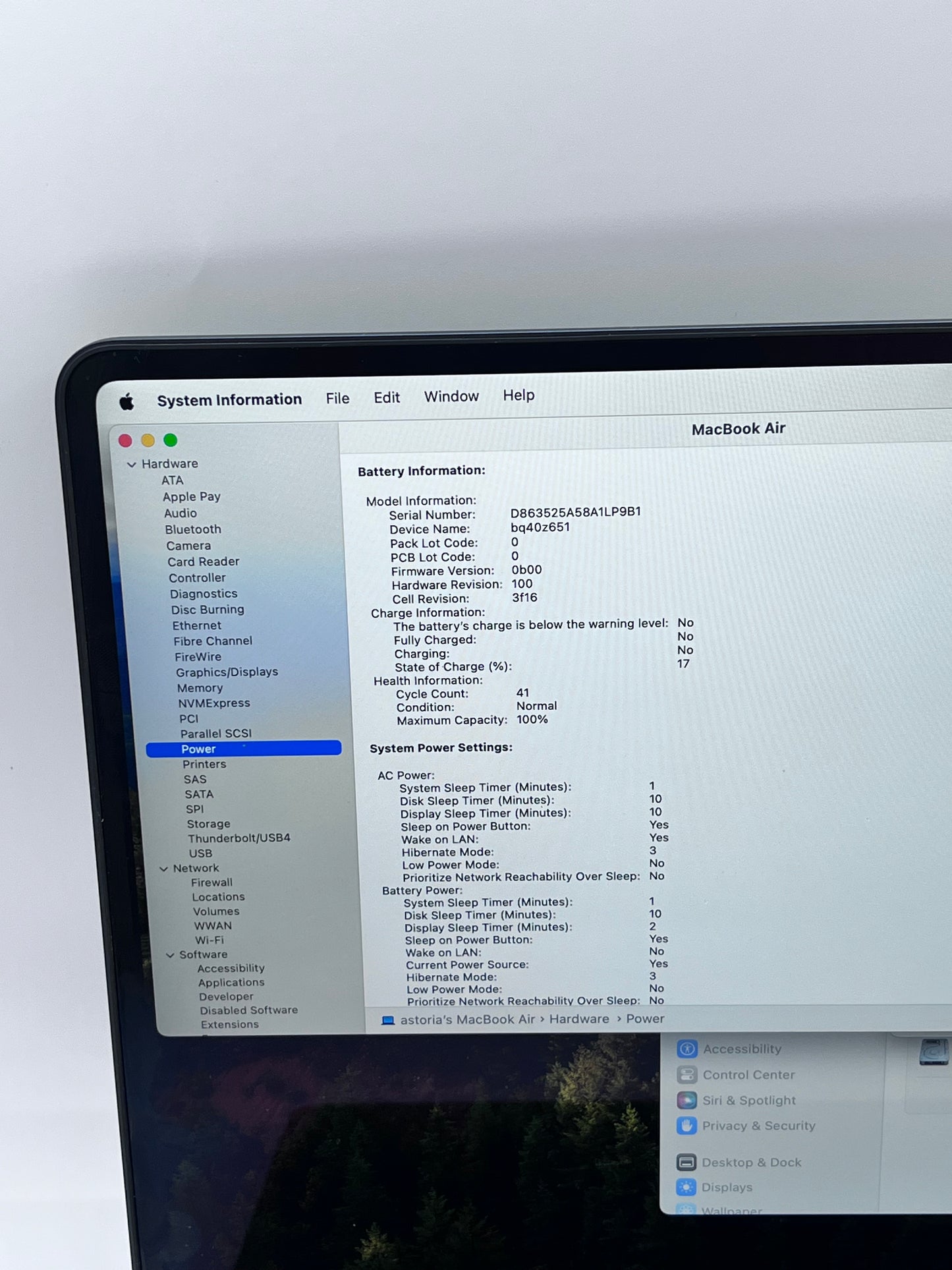The width and height of the screenshot is (952, 1270).
Task: Select Thunderbolt/USB4 in the sidebar
Action: point(239,838)
